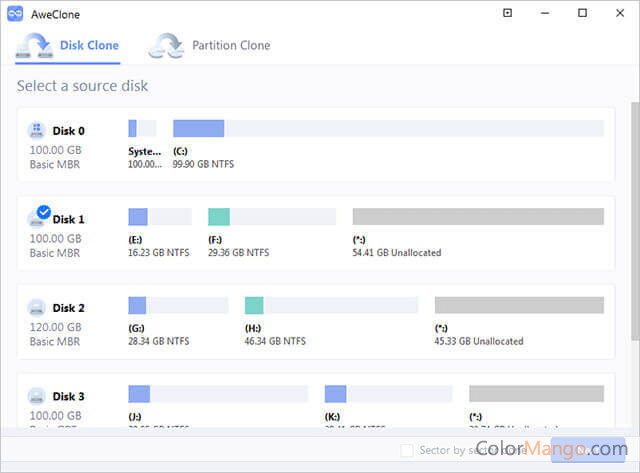640x473 pixels.
Task: Open the Partition Clone tab
Action: (x=230, y=45)
